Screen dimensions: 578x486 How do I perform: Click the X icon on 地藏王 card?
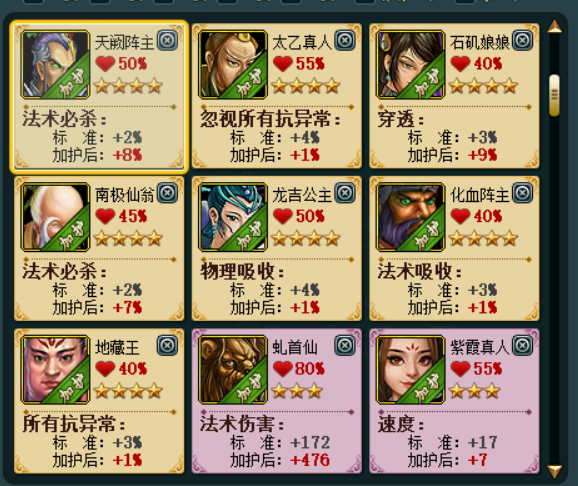(168, 346)
